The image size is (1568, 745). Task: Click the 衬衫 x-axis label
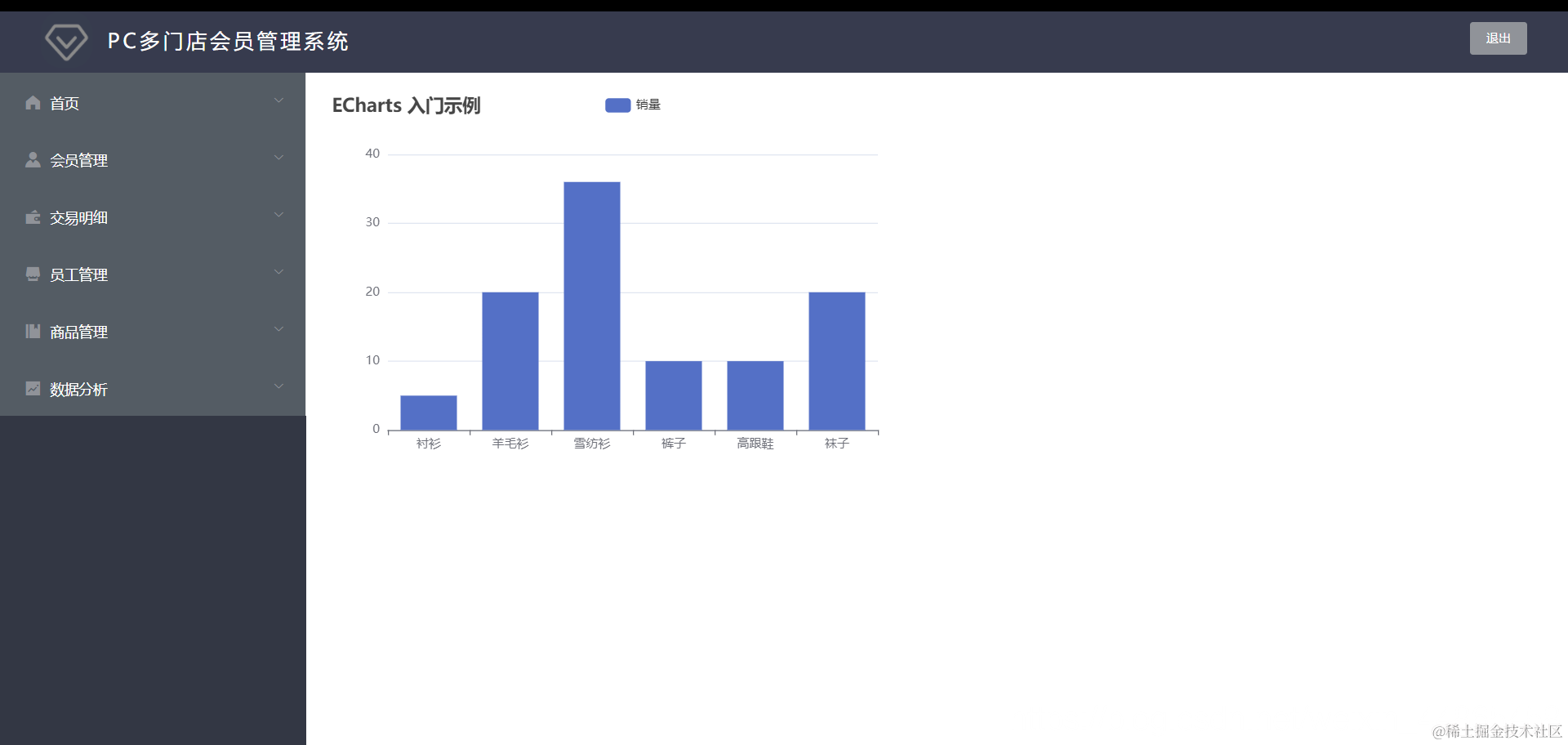429,444
